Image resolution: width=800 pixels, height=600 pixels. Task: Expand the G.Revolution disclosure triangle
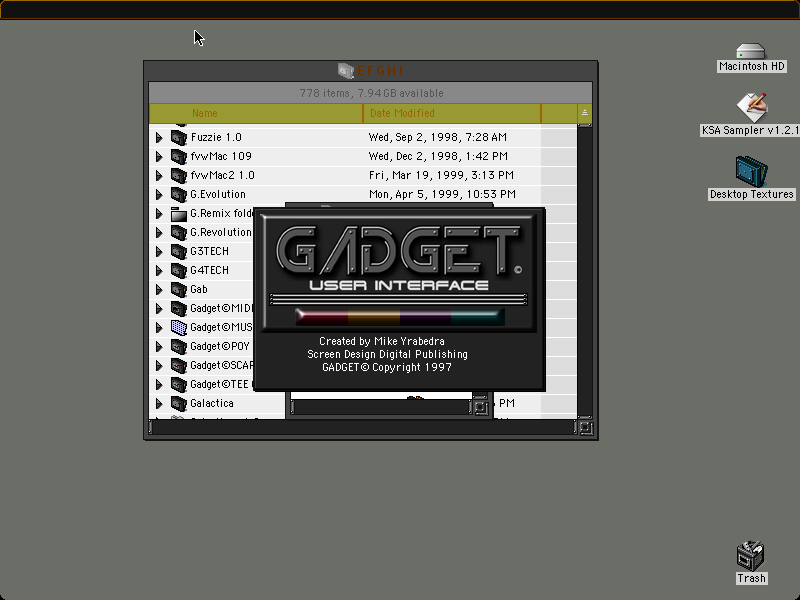tap(159, 233)
